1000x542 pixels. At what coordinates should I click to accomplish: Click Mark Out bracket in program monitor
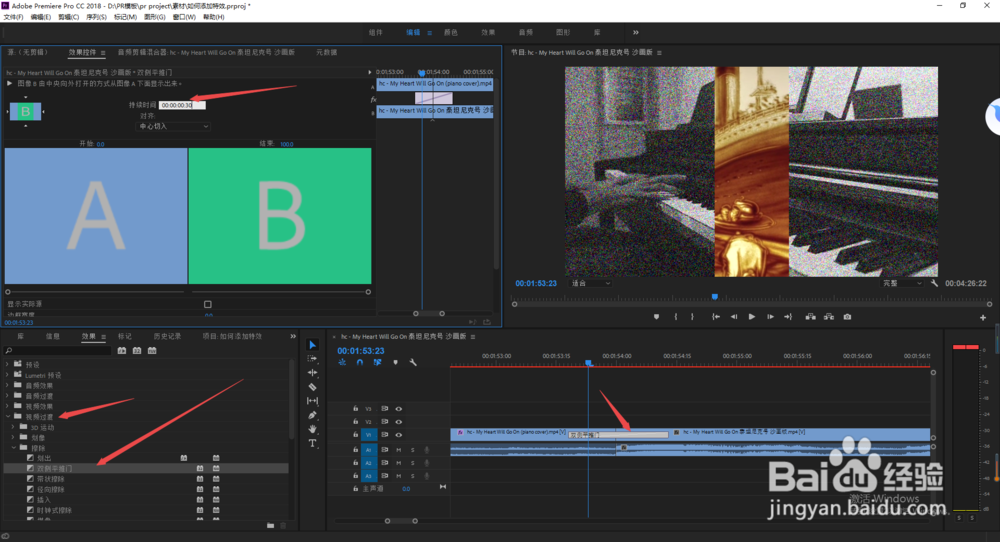click(692, 317)
